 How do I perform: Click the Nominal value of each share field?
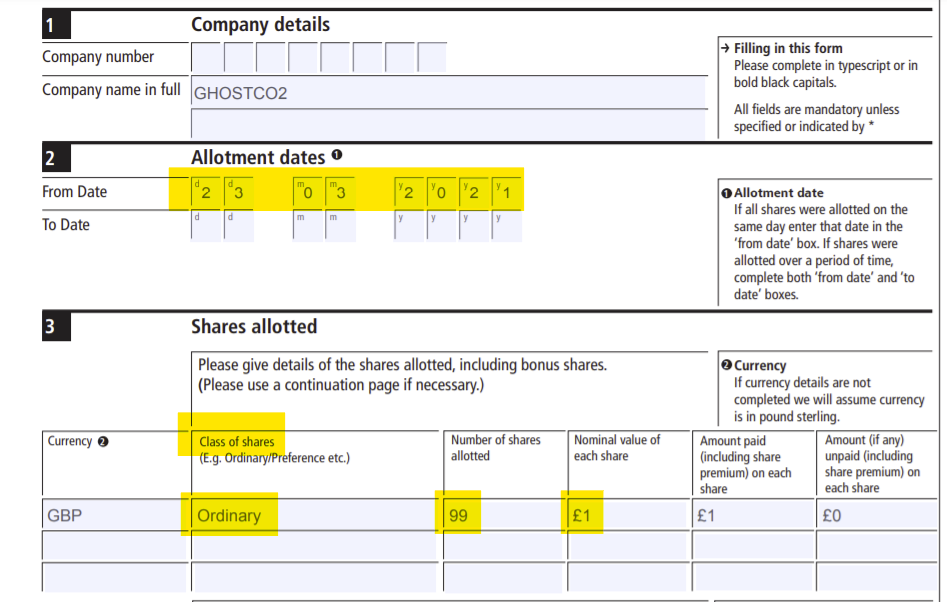point(627,516)
